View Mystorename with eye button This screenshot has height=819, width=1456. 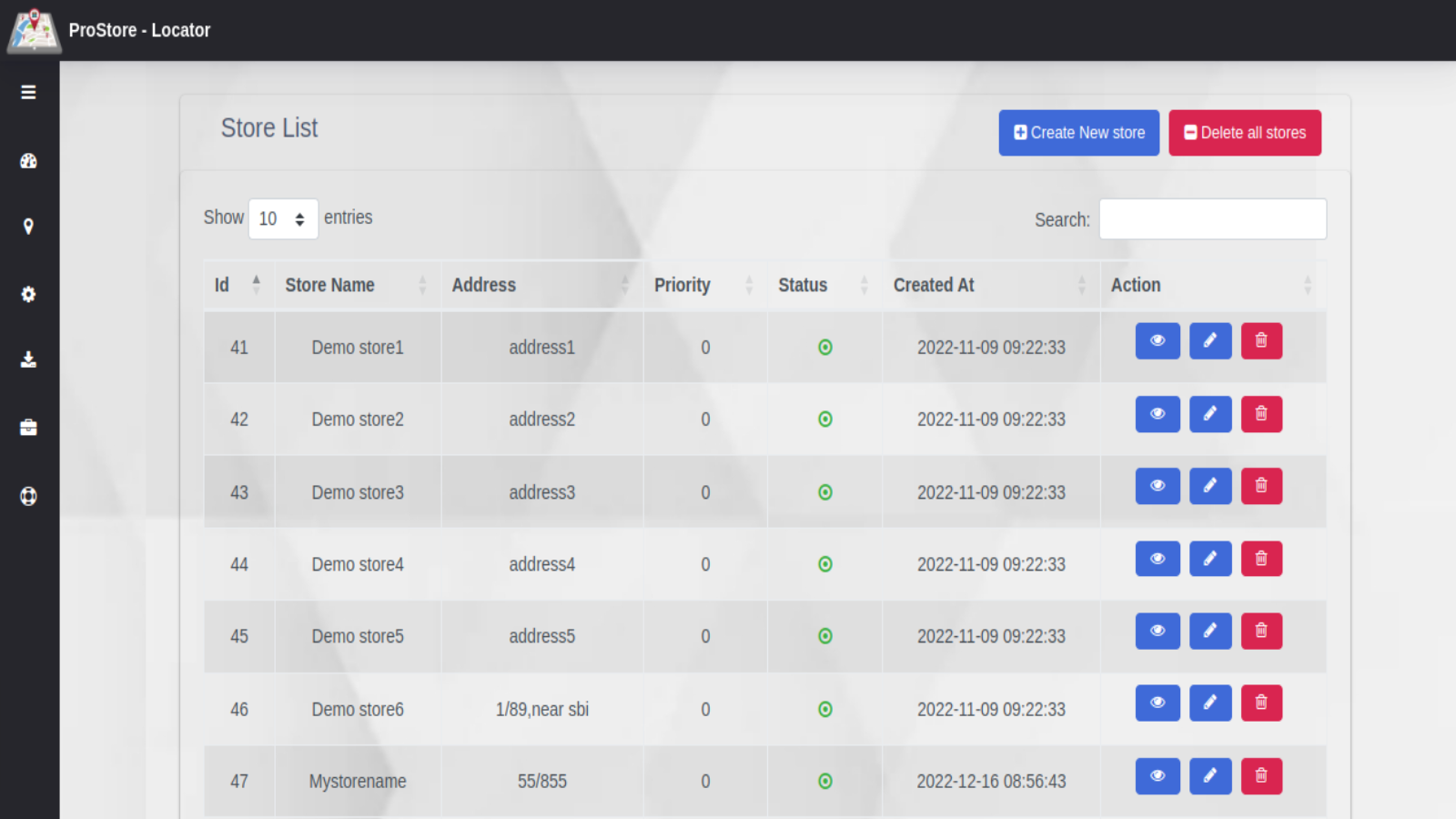(x=1158, y=776)
